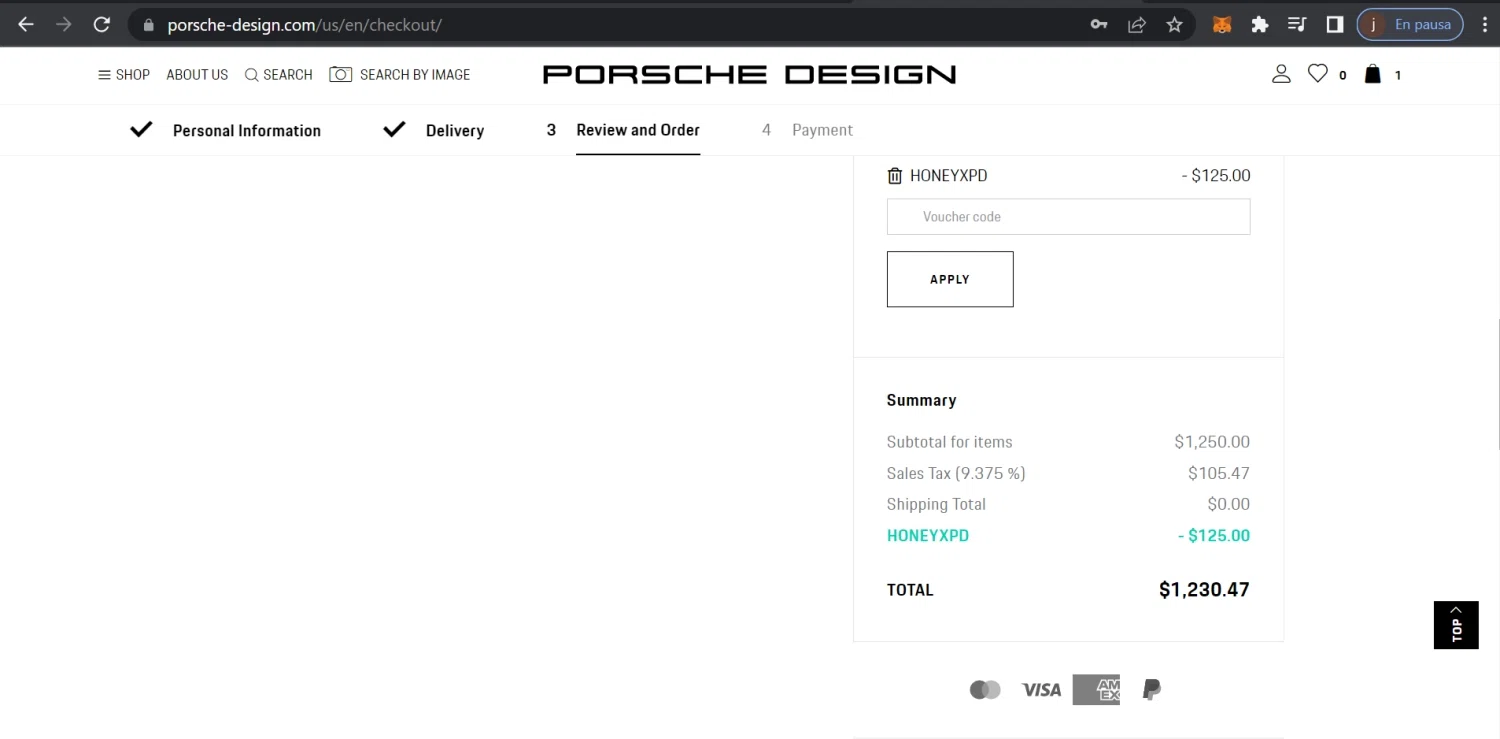Image resolution: width=1500 pixels, height=739 pixels.
Task: Open the profile 'En pausa' button
Action: (x=1410, y=25)
